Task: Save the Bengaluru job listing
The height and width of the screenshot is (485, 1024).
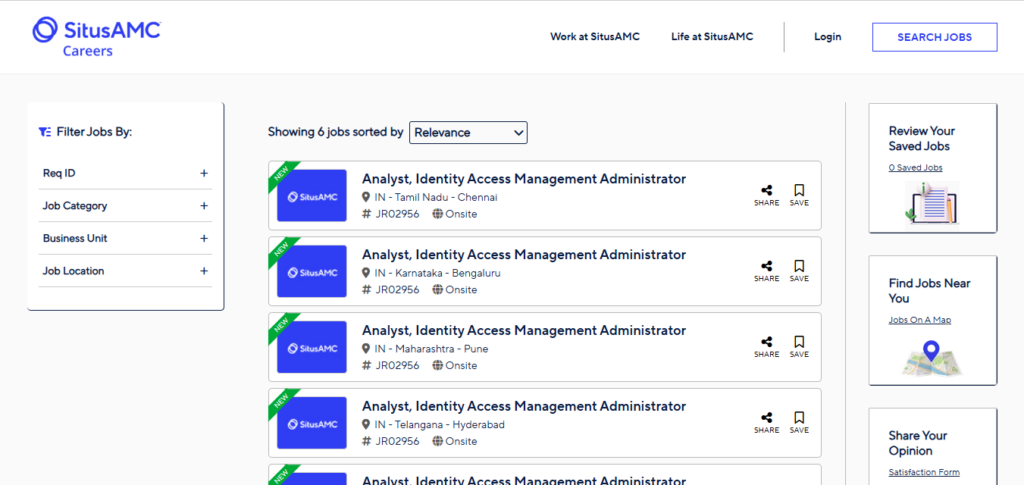Action: click(799, 271)
